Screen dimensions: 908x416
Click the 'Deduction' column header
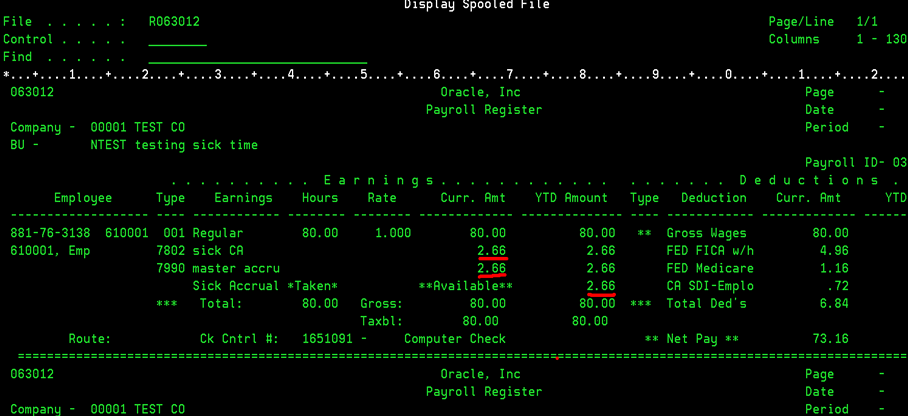[x=714, y=198]
